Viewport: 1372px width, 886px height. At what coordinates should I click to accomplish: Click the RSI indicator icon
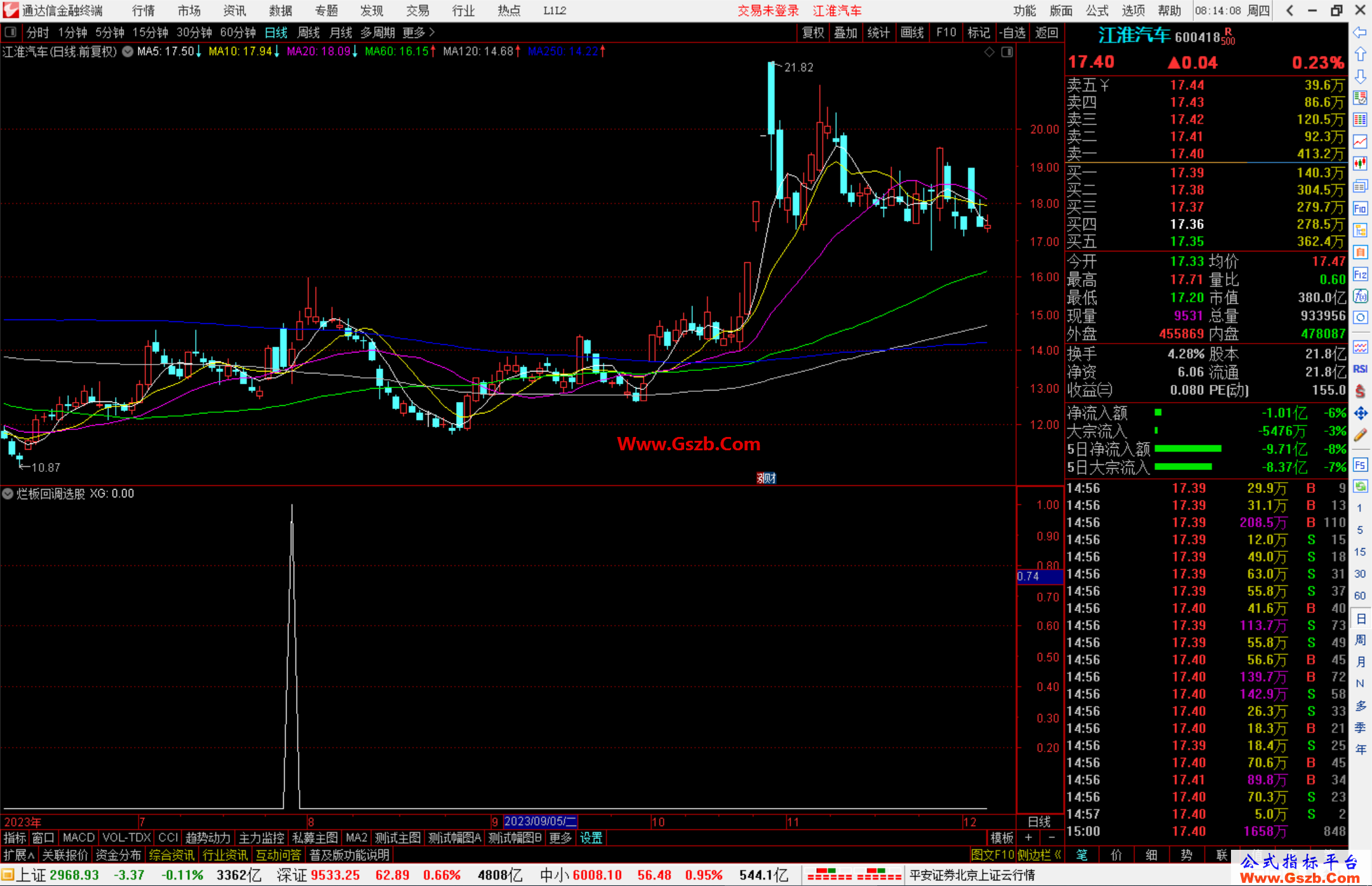(1360, 369)
